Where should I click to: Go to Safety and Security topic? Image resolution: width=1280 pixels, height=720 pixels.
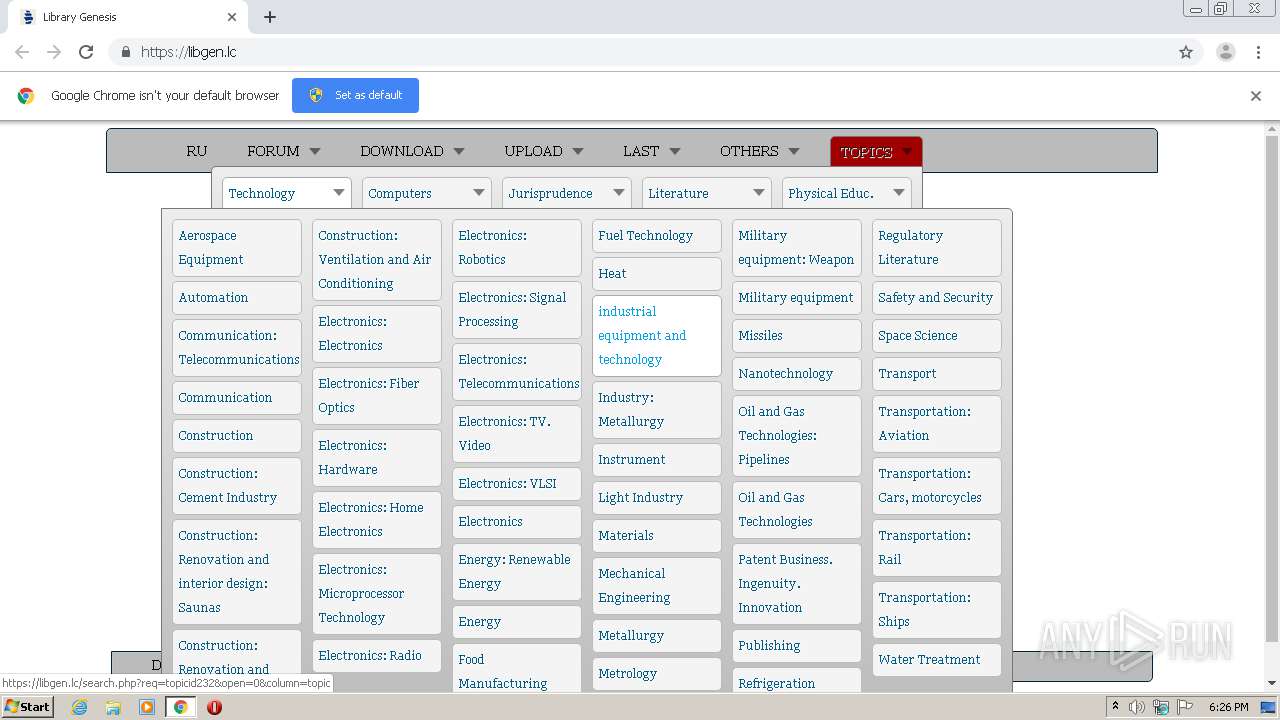point(937,298)
